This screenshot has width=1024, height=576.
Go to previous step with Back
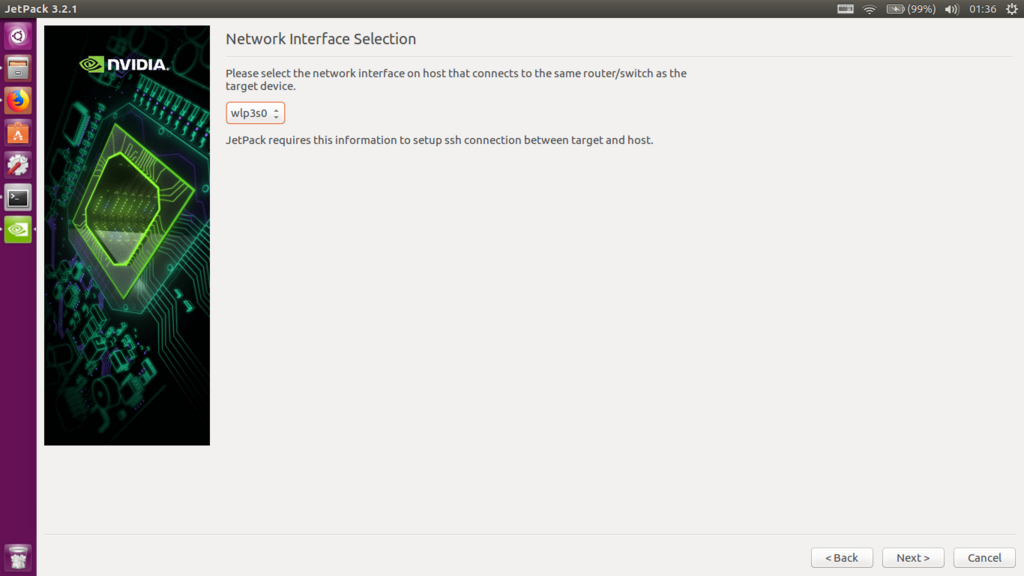pos(842,558)
